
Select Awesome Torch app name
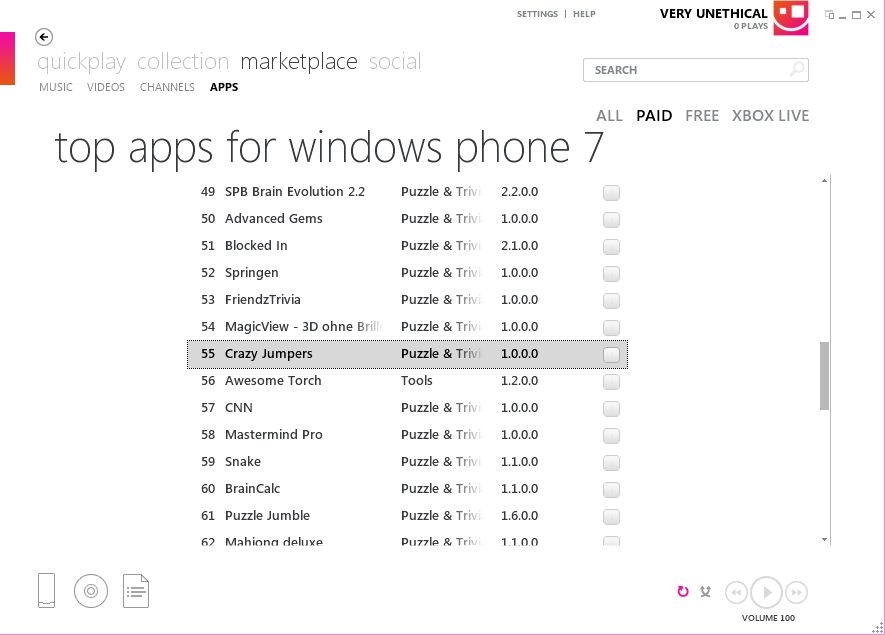point(273,380)
